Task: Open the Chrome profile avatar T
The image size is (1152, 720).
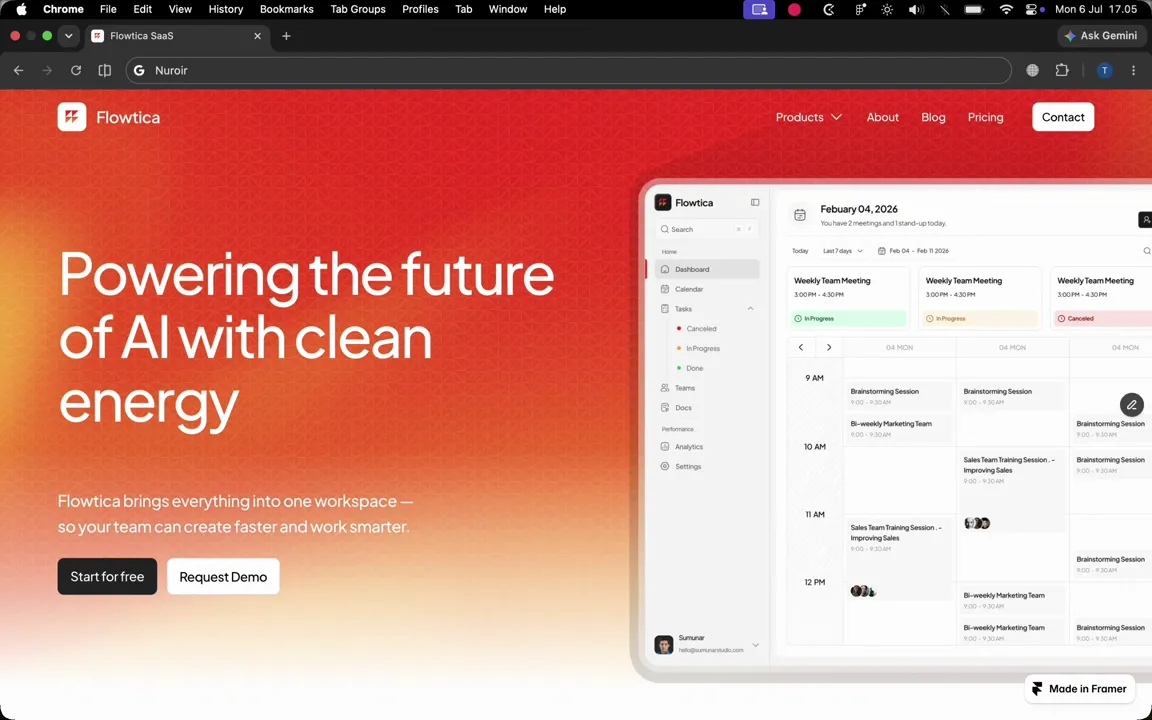Action: [x=1104, y=71]
